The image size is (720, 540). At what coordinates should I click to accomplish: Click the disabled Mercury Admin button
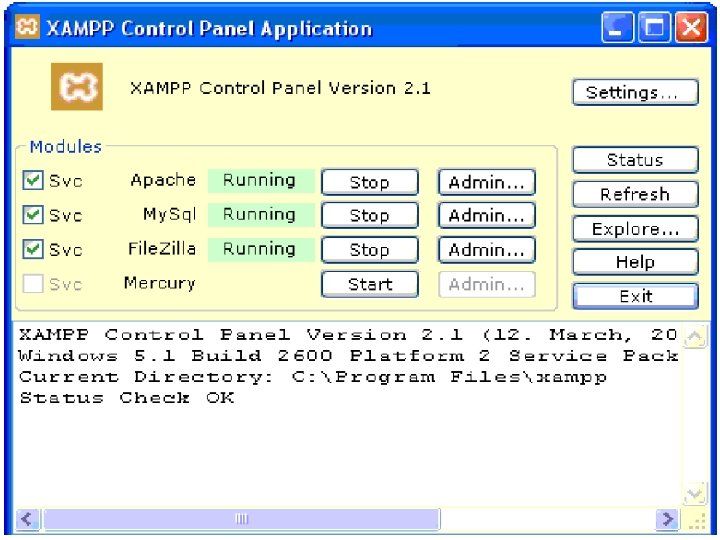tap(487, 284)
